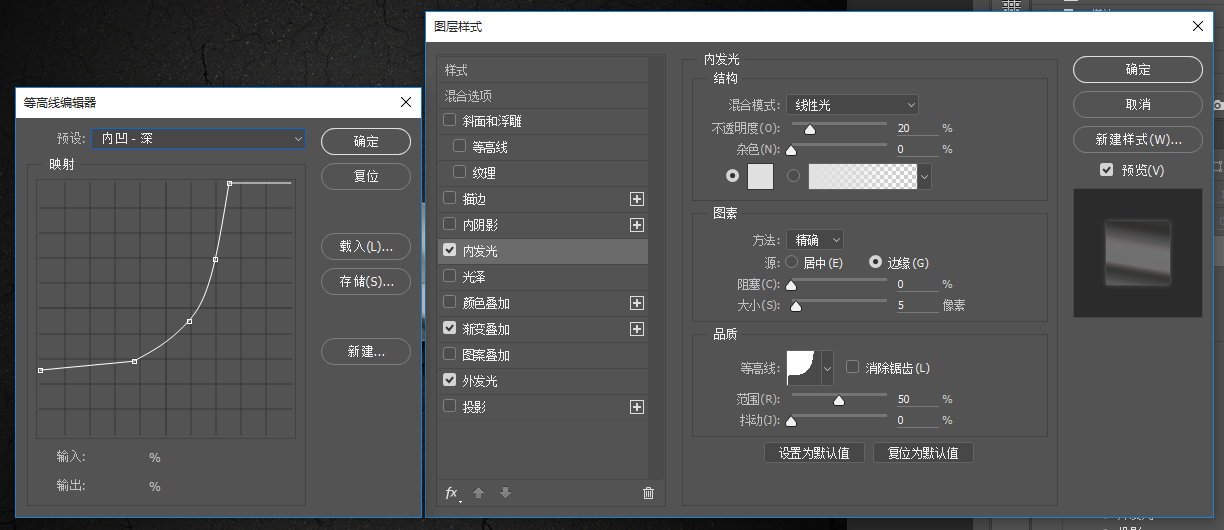Image resolution: width=1224 pixels, height=530 pixels.
Task: Toggle the 消除锯齿 checkbox
Action: pyautogui.click(x=853, y=368)
